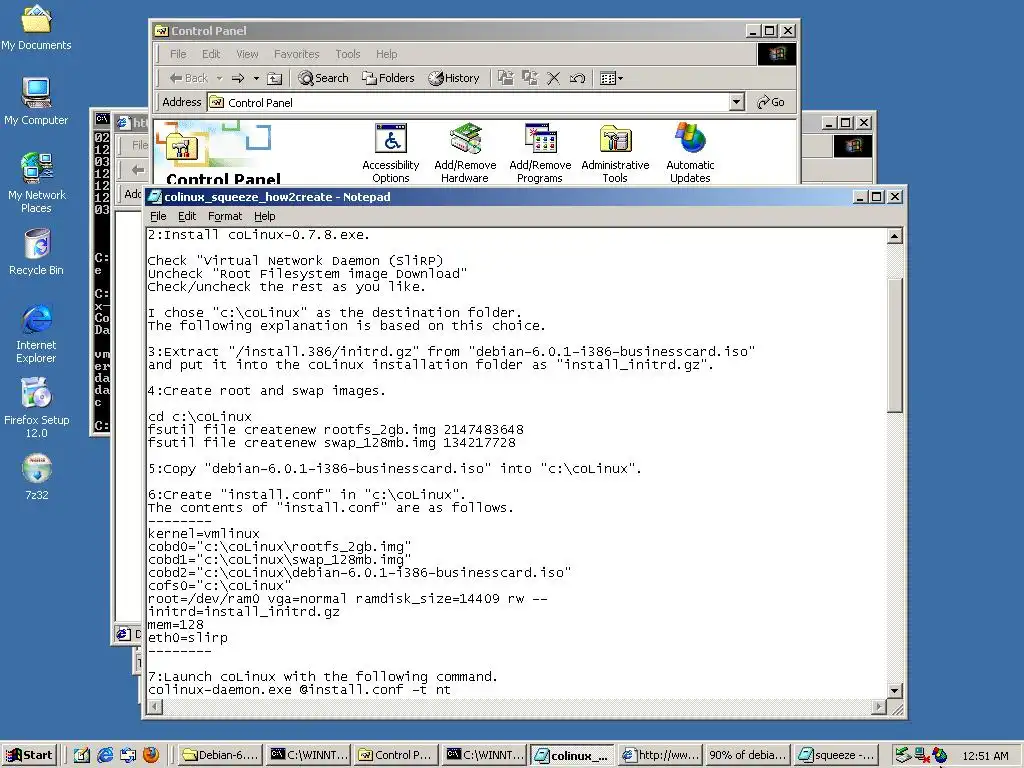Select Firefox Setup 12.0 desktop icon
The width and height of the screenshot is (1024, 768).
pyautogui.click(x=37, y=408)
